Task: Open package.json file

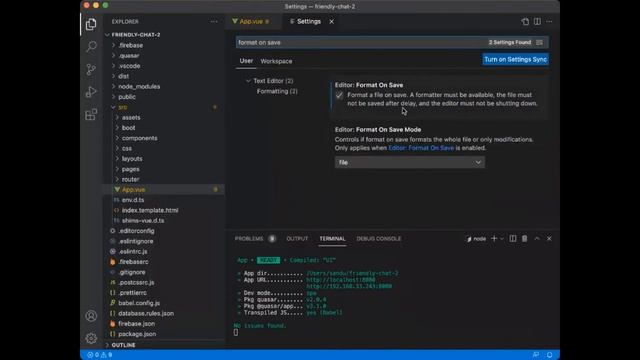Action: (x=137, y=334)
